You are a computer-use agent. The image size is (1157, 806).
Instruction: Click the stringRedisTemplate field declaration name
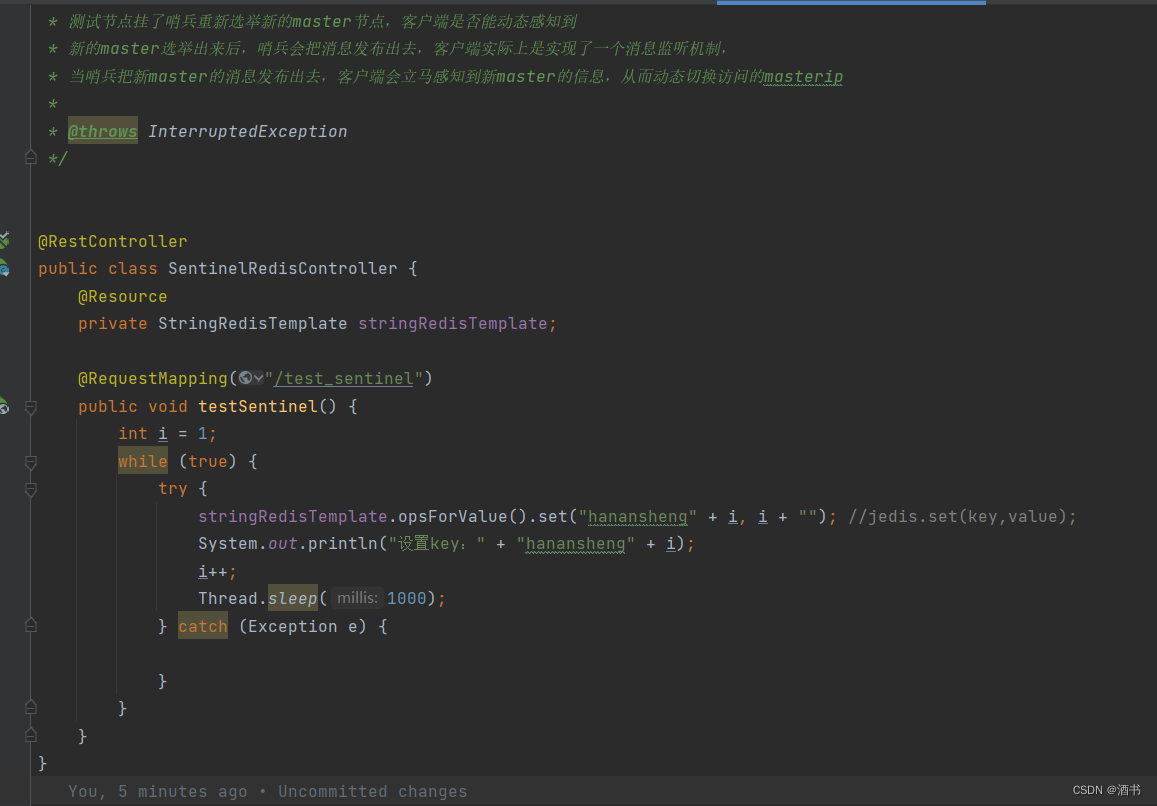(452, 323)
